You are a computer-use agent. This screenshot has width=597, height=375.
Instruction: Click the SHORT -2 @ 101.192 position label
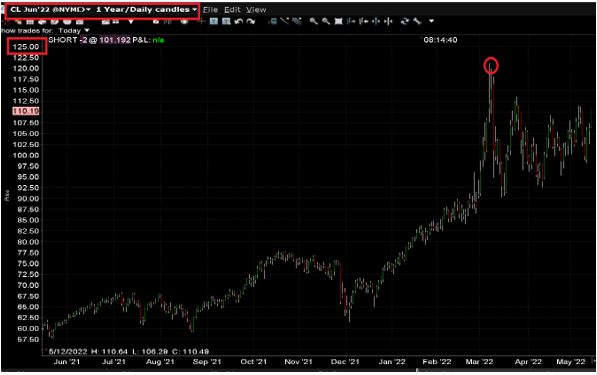tap(89, 40)
